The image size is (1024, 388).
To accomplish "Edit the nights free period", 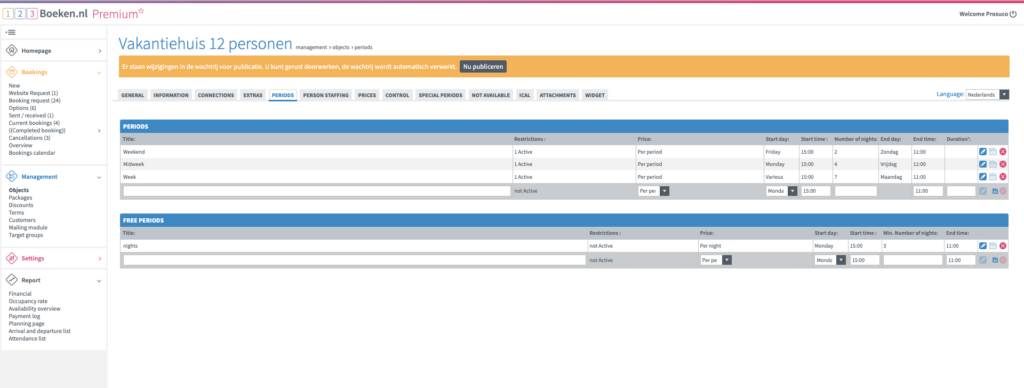I will [x=983, y=246].
